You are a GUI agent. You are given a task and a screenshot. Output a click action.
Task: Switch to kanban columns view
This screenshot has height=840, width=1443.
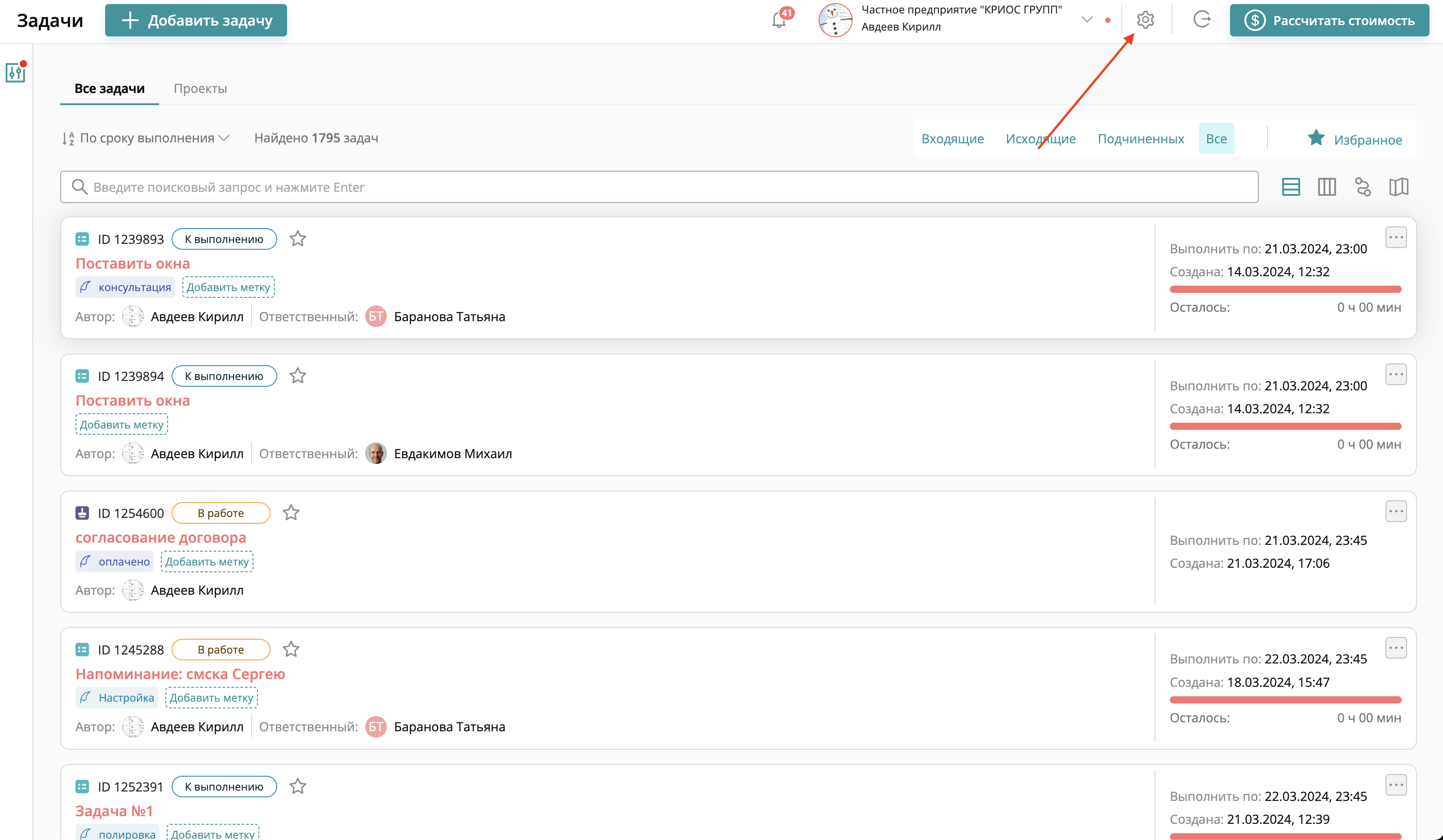tap(1327, 187)
